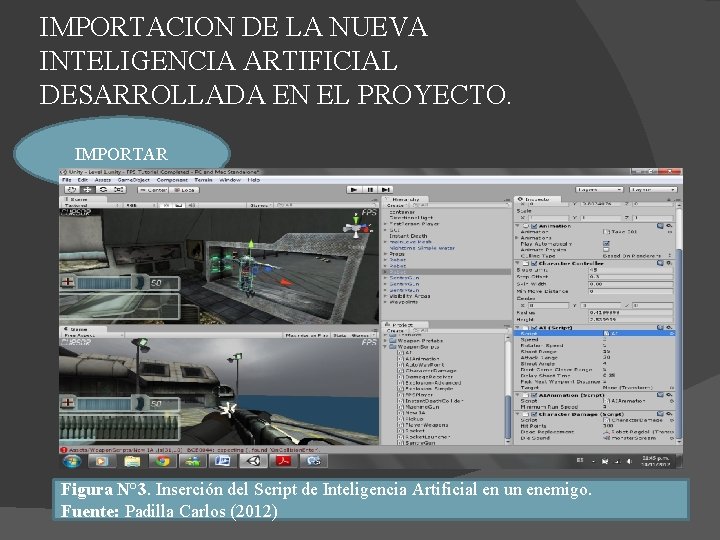Open the Windows Start button
The width and height of the screenshot is (720, 540).
coord(72,461)
